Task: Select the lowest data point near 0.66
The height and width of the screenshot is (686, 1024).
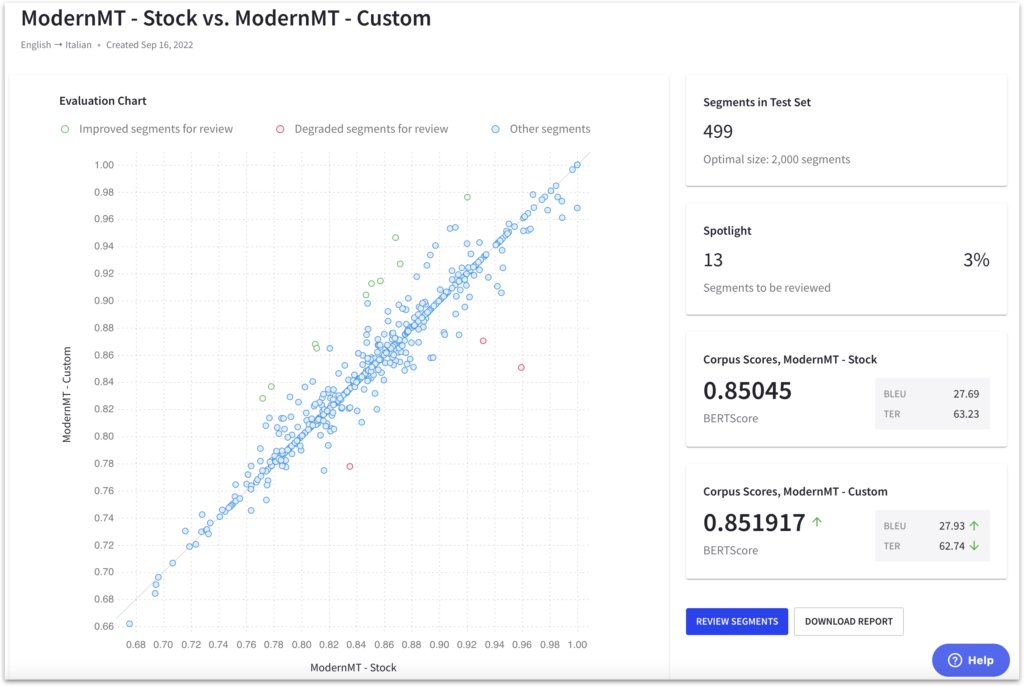Action: [129, 624]
